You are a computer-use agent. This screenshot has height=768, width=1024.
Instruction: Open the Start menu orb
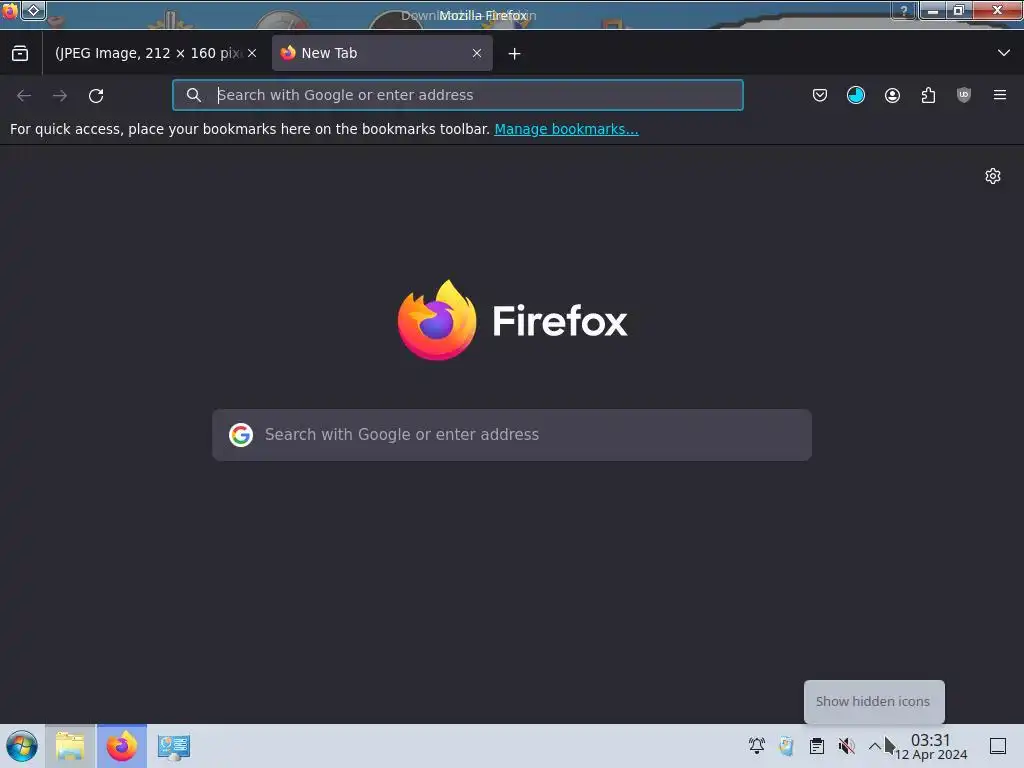point(22,746)
